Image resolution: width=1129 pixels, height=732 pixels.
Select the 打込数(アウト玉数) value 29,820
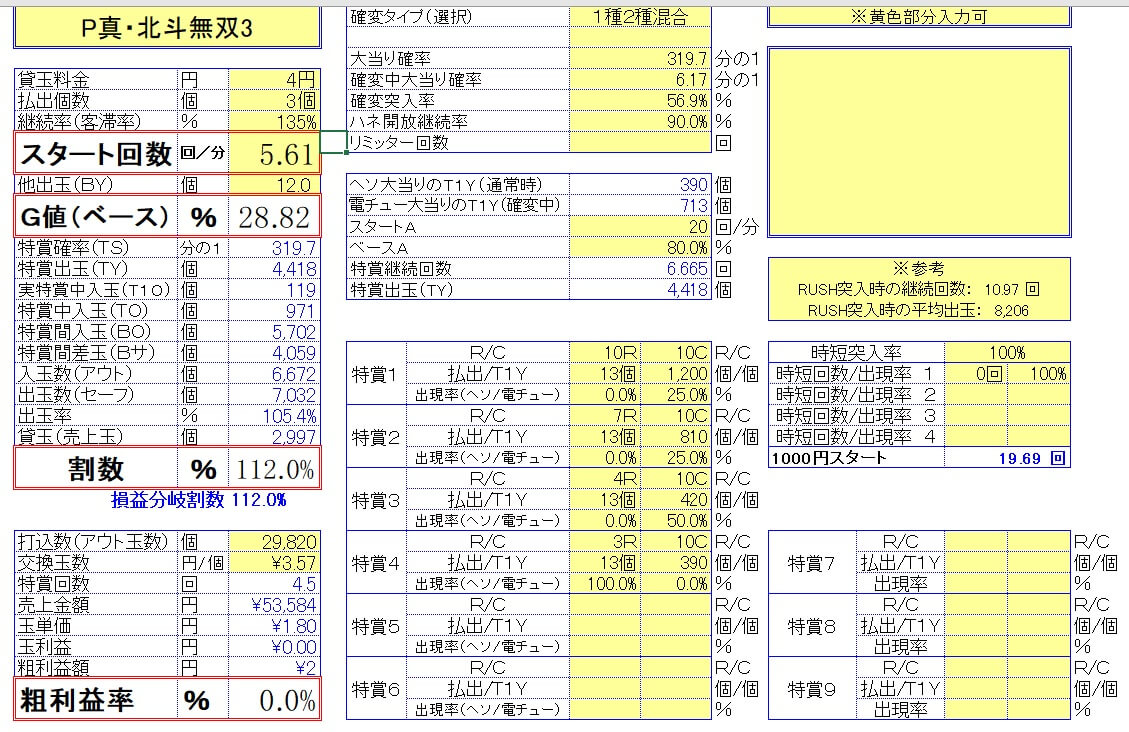point(274,542)
